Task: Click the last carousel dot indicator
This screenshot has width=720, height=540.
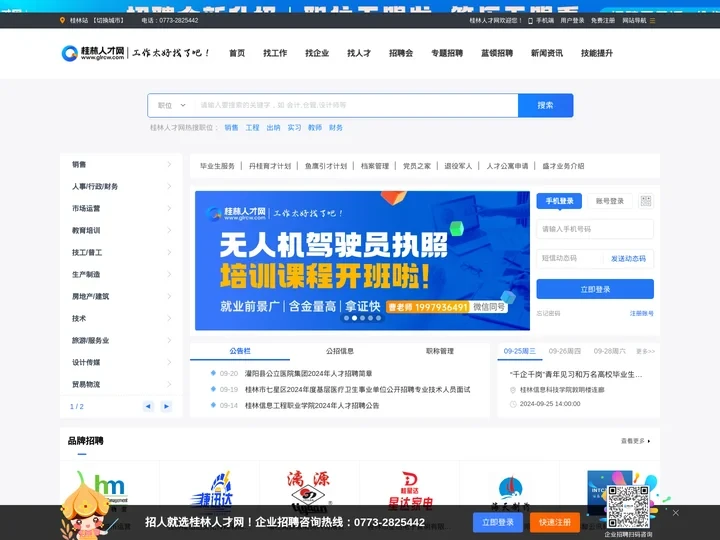Action: click(x=378, y=318)
